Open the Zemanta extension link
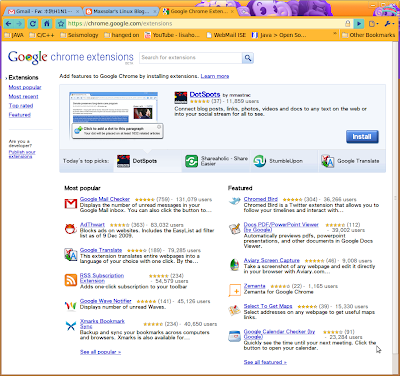This screenshot has width=400, height=376. (x=255, y=286)
